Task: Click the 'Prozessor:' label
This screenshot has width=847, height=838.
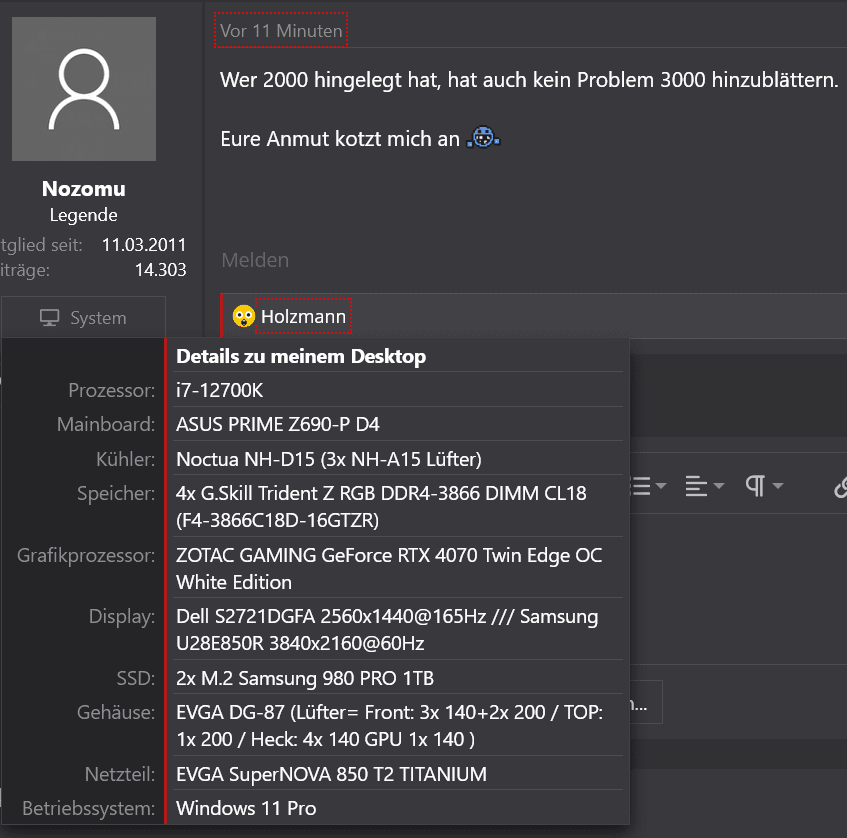Action: coord(111,390)
